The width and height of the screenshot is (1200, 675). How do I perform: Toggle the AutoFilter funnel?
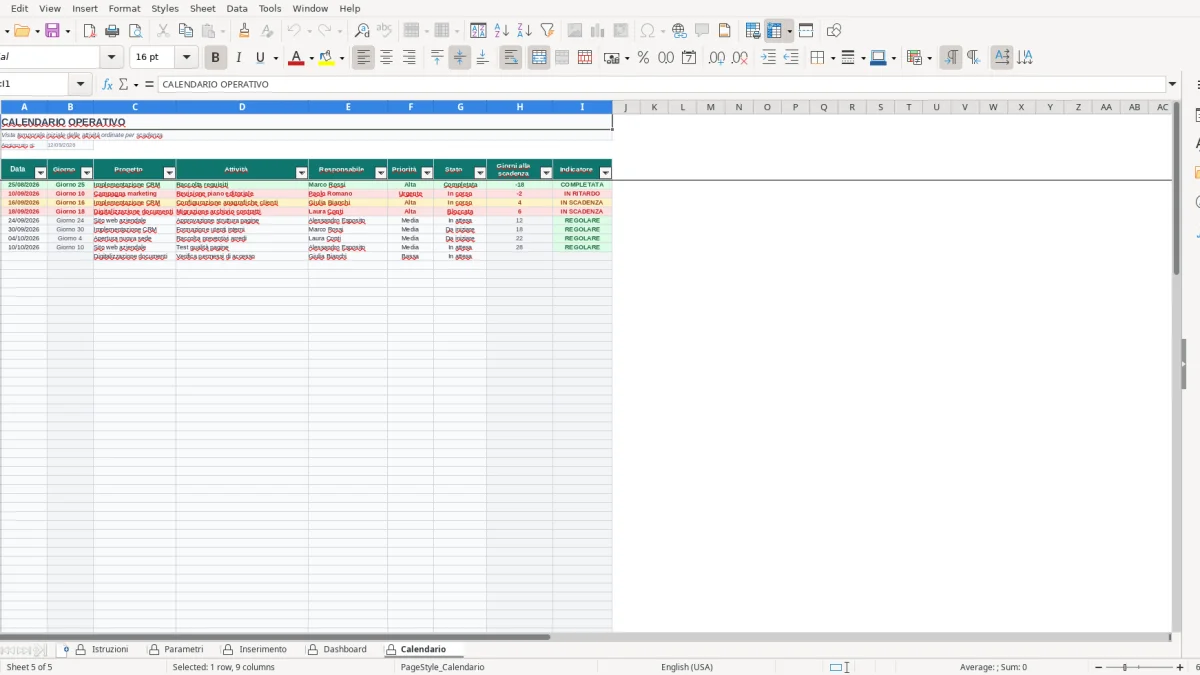click(546, 31)
